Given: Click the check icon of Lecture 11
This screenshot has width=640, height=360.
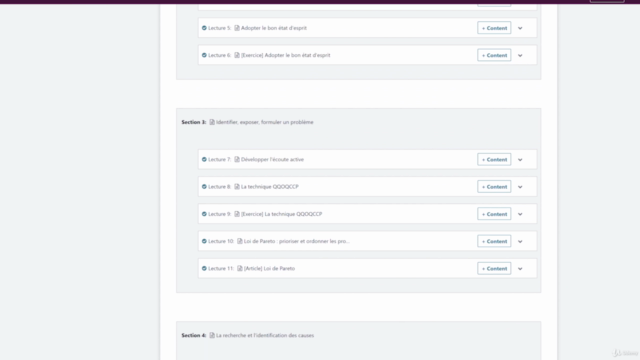Looking at the screenshot, I should point(204,269).
